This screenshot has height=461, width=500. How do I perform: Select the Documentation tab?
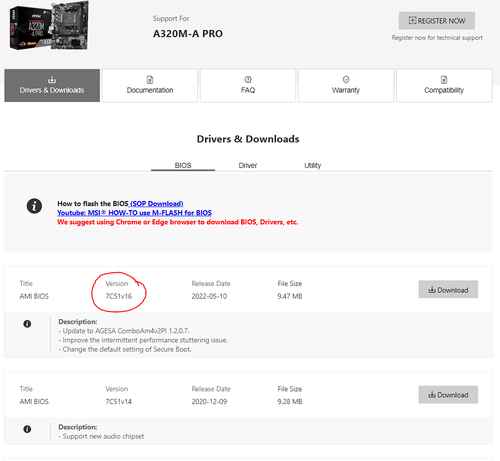click(x=150, y=85)
